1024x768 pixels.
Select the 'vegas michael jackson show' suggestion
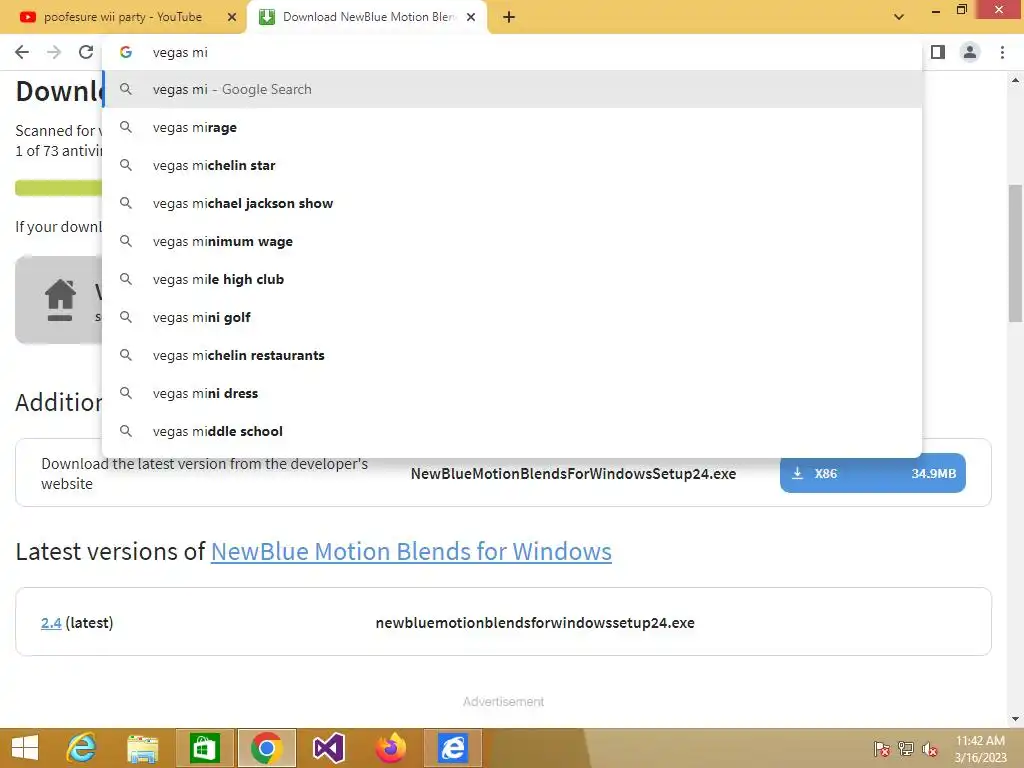pos(513,203)
